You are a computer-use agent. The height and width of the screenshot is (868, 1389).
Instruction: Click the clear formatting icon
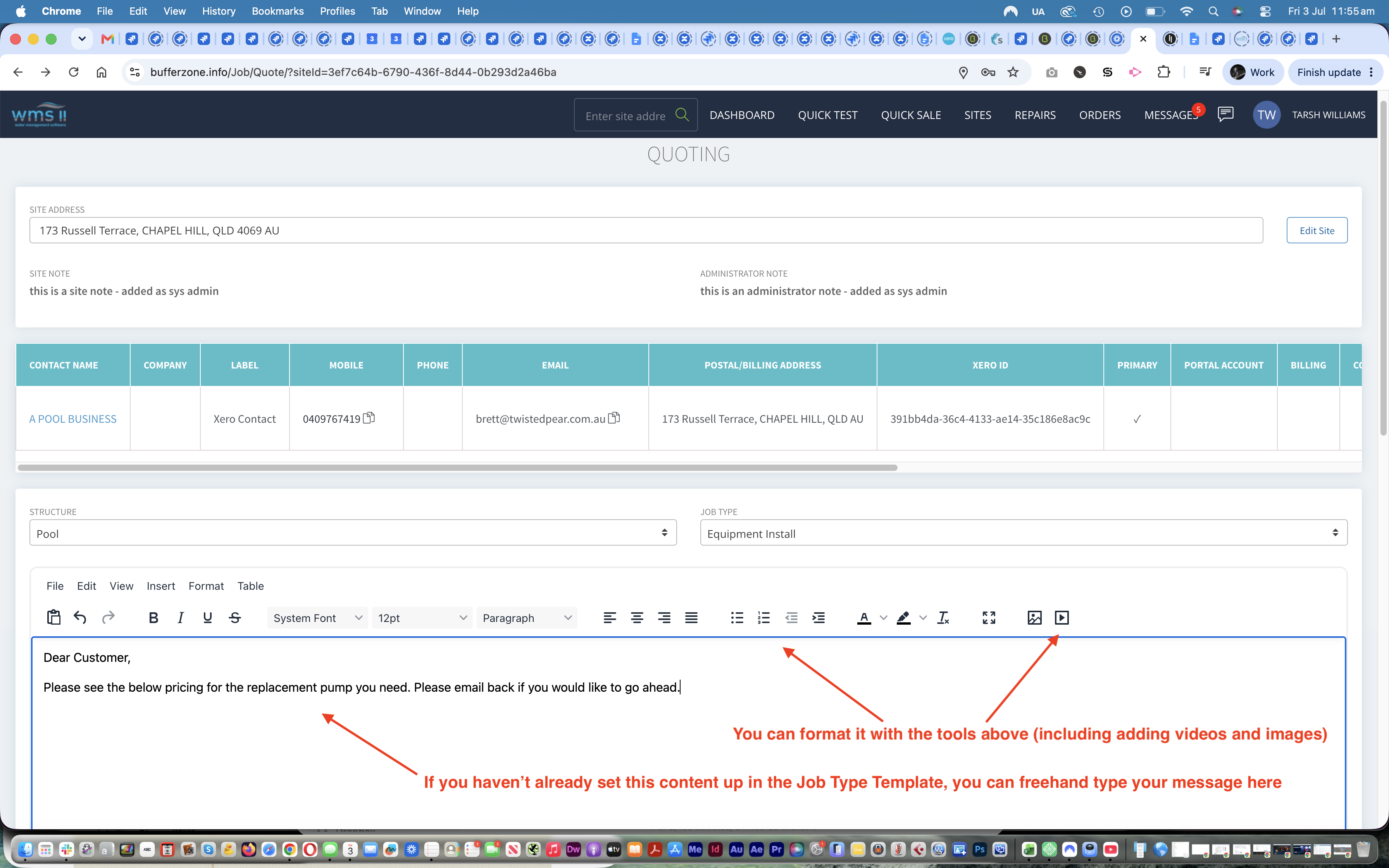click(943, 618)
